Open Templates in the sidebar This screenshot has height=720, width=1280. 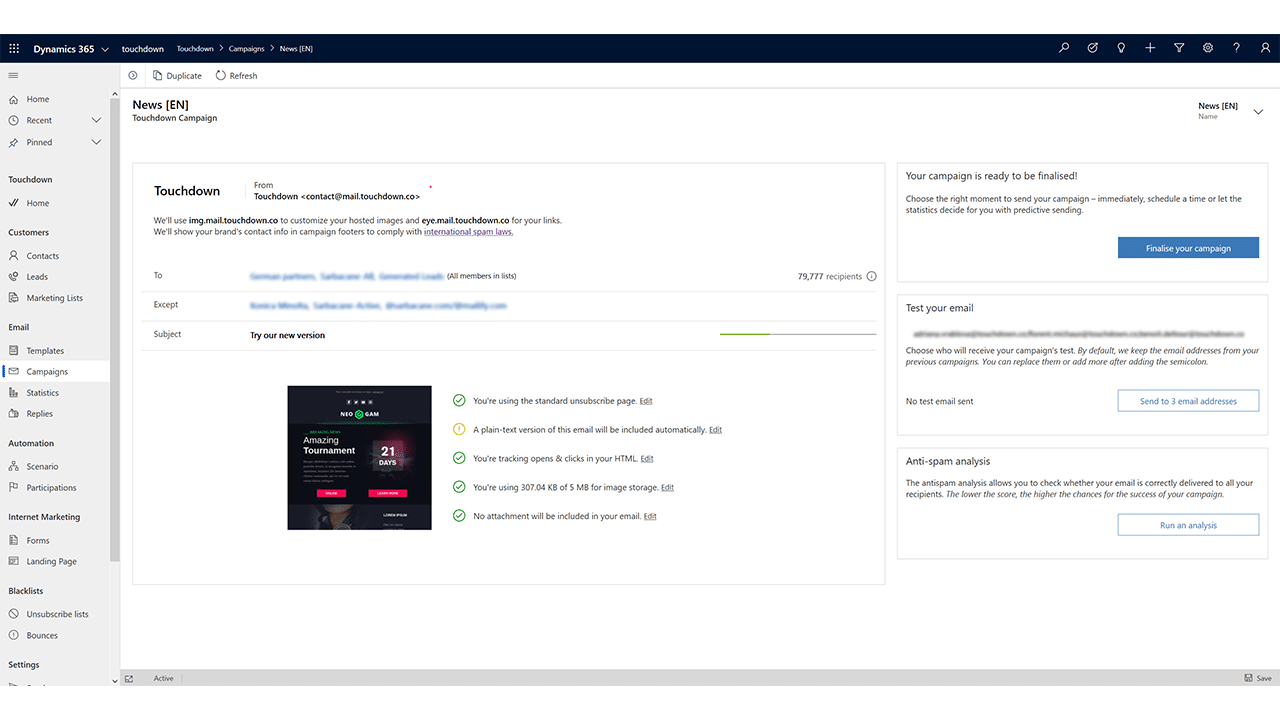coord(45,351)
